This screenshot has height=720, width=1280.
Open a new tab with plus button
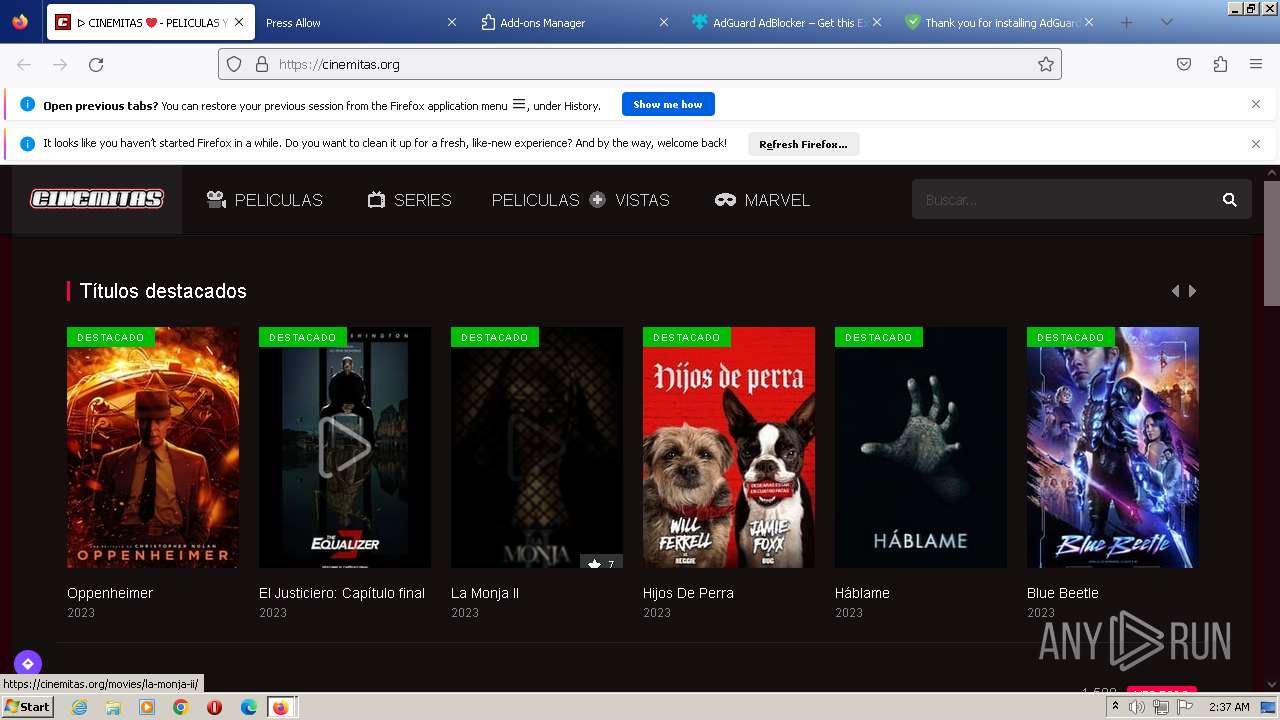pyautogui.click(x=1126, y=22)
